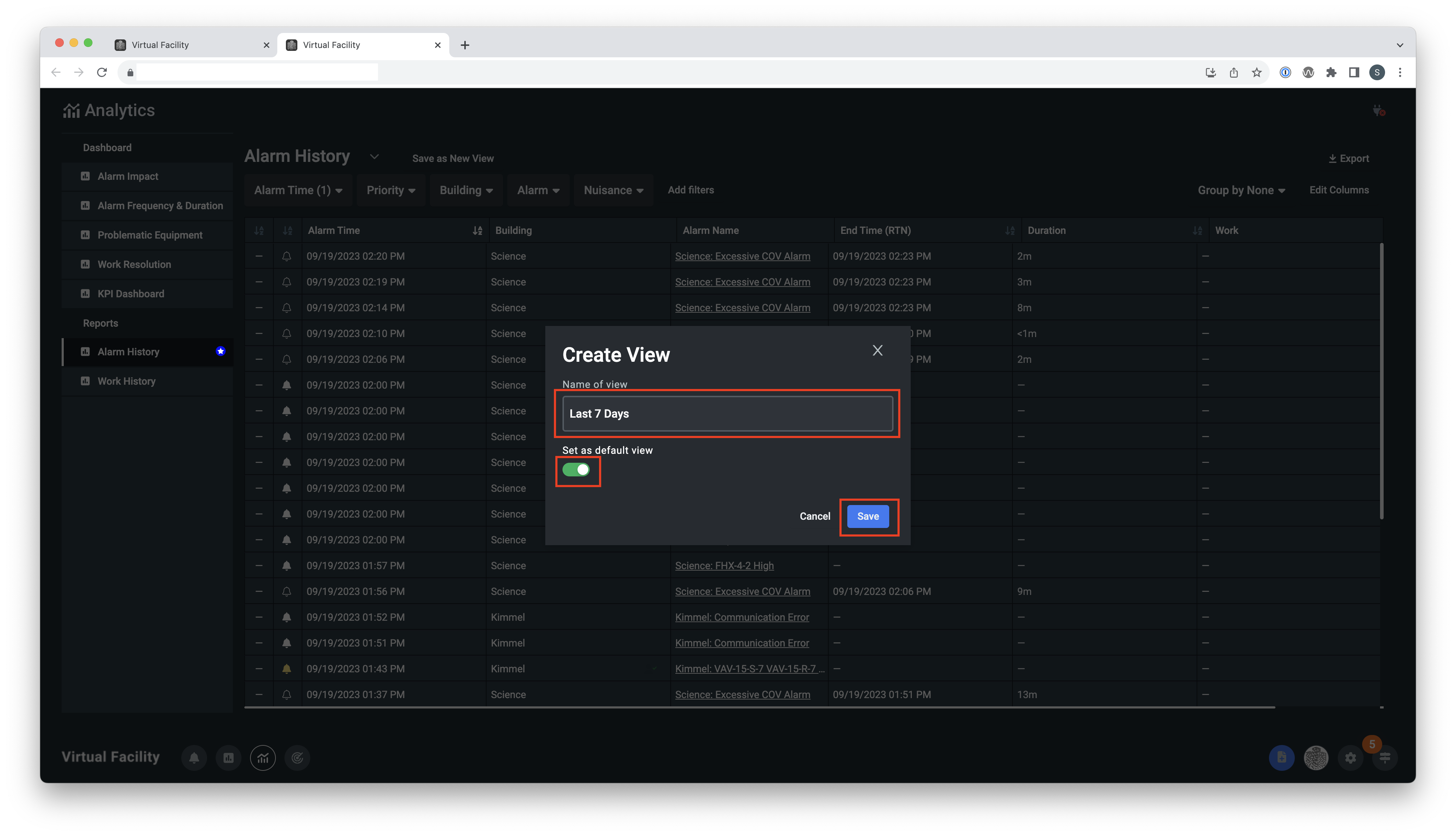The height and width of the screenshot is (836, 1456).
Task: Open the Group by None dropdown
Action: (x=1241, y=190)
